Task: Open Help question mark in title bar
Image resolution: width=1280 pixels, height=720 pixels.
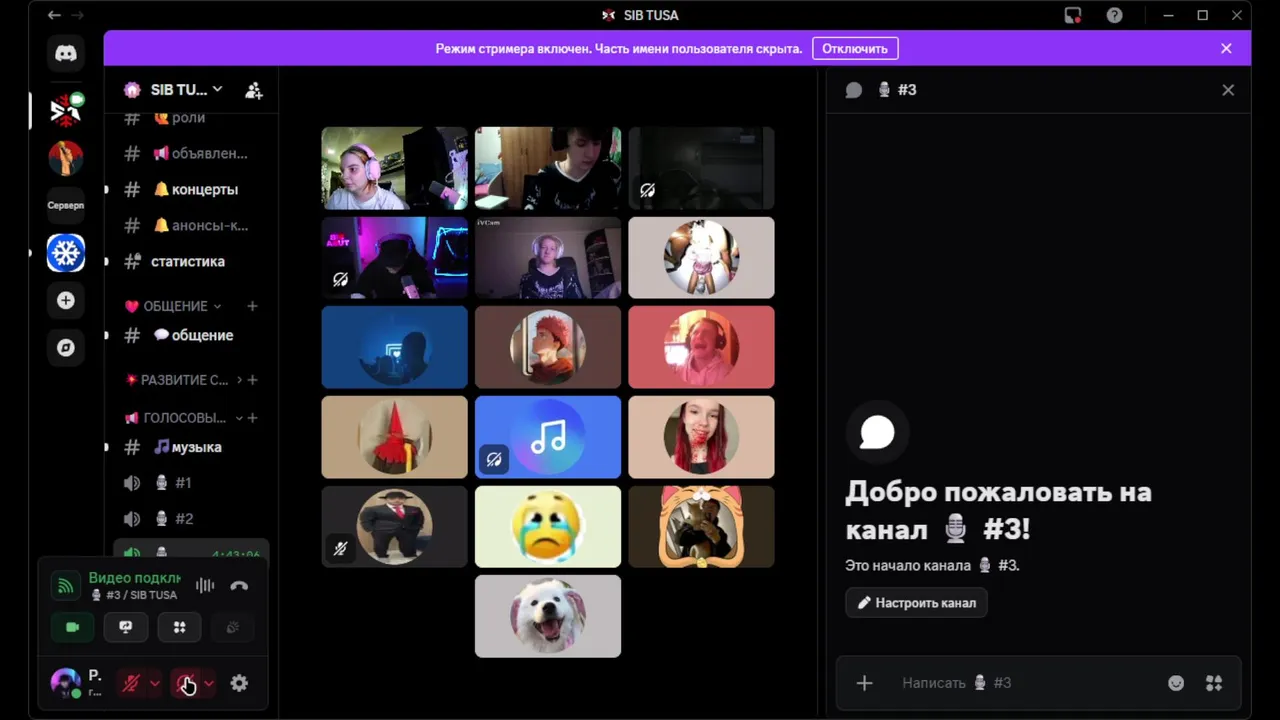Action: click(x=1114, y=15)
